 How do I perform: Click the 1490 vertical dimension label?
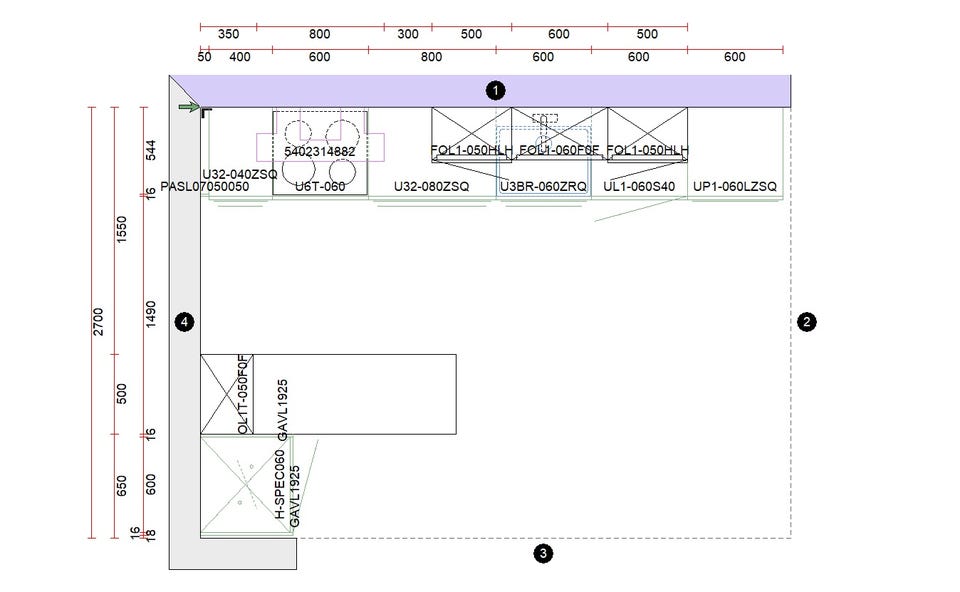click(151, 314)
